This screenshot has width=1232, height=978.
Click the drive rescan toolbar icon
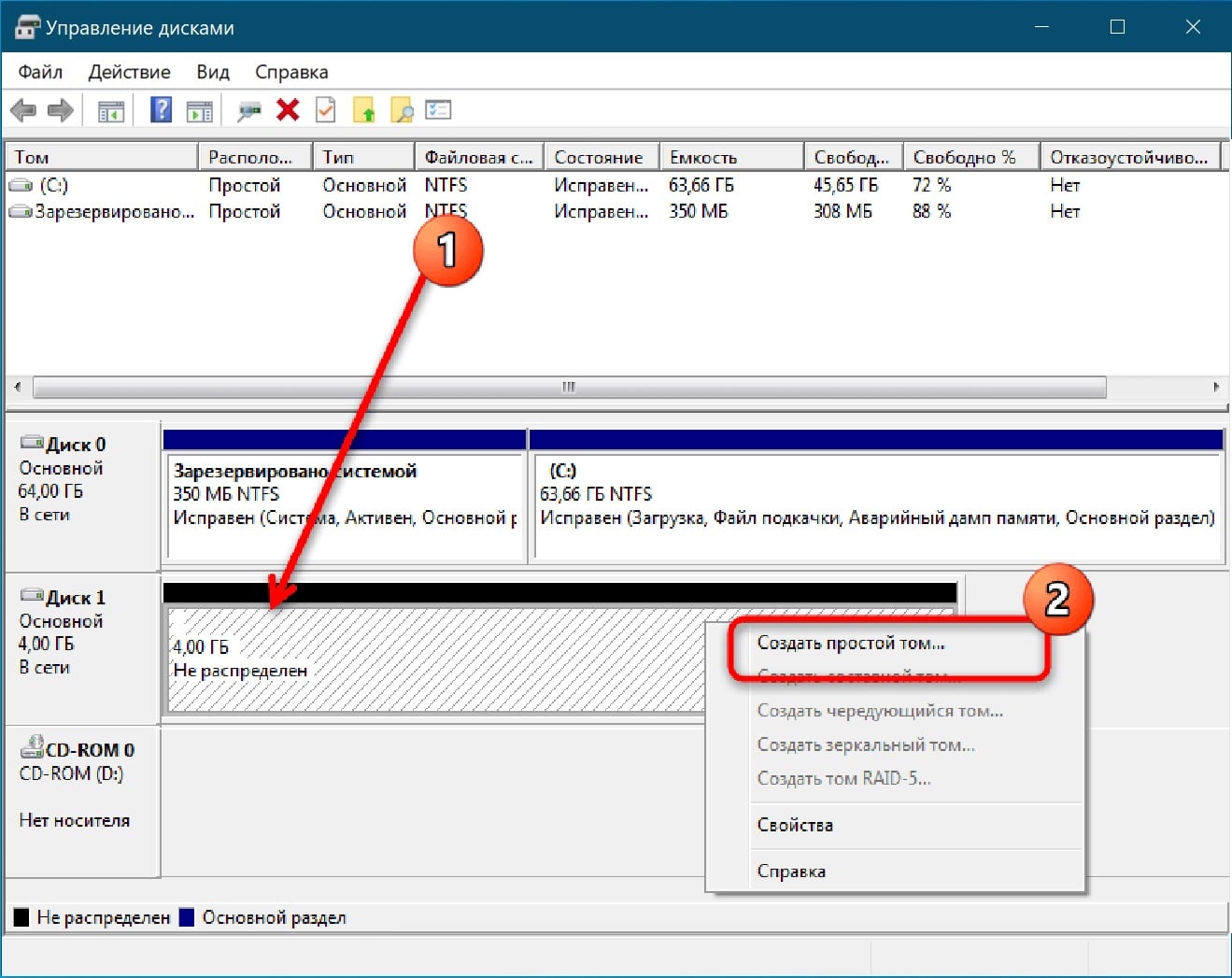tap(249, 111)
